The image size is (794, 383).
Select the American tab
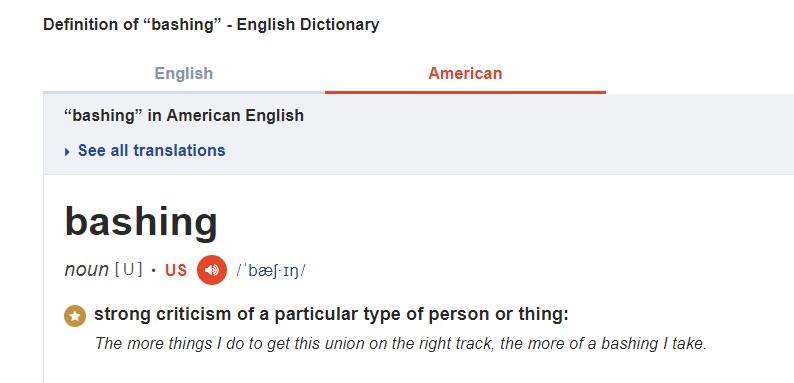[x=465, y=73]
